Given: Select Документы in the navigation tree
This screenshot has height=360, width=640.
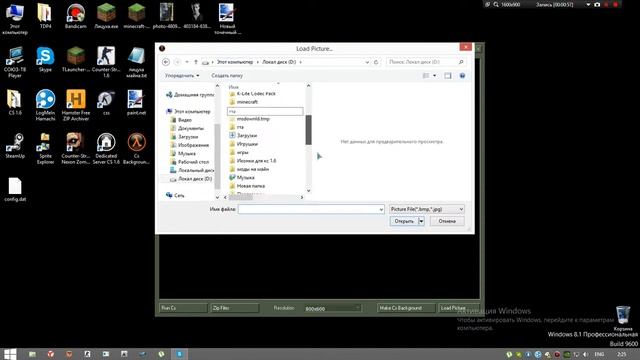Looking at the screenshot, I should [x=187, y=128].
